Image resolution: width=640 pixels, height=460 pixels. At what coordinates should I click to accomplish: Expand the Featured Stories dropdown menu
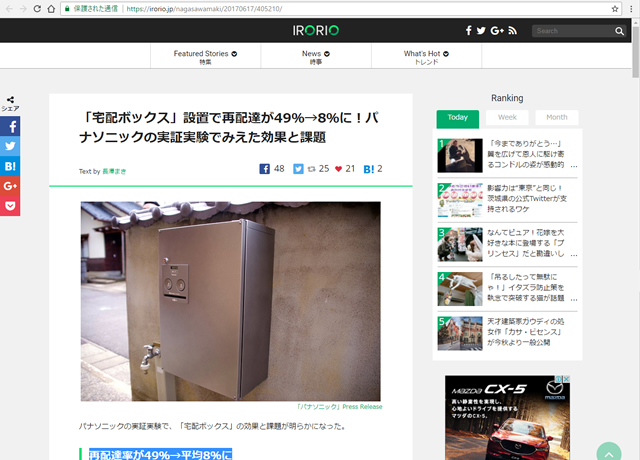click(x=205, y=57)
